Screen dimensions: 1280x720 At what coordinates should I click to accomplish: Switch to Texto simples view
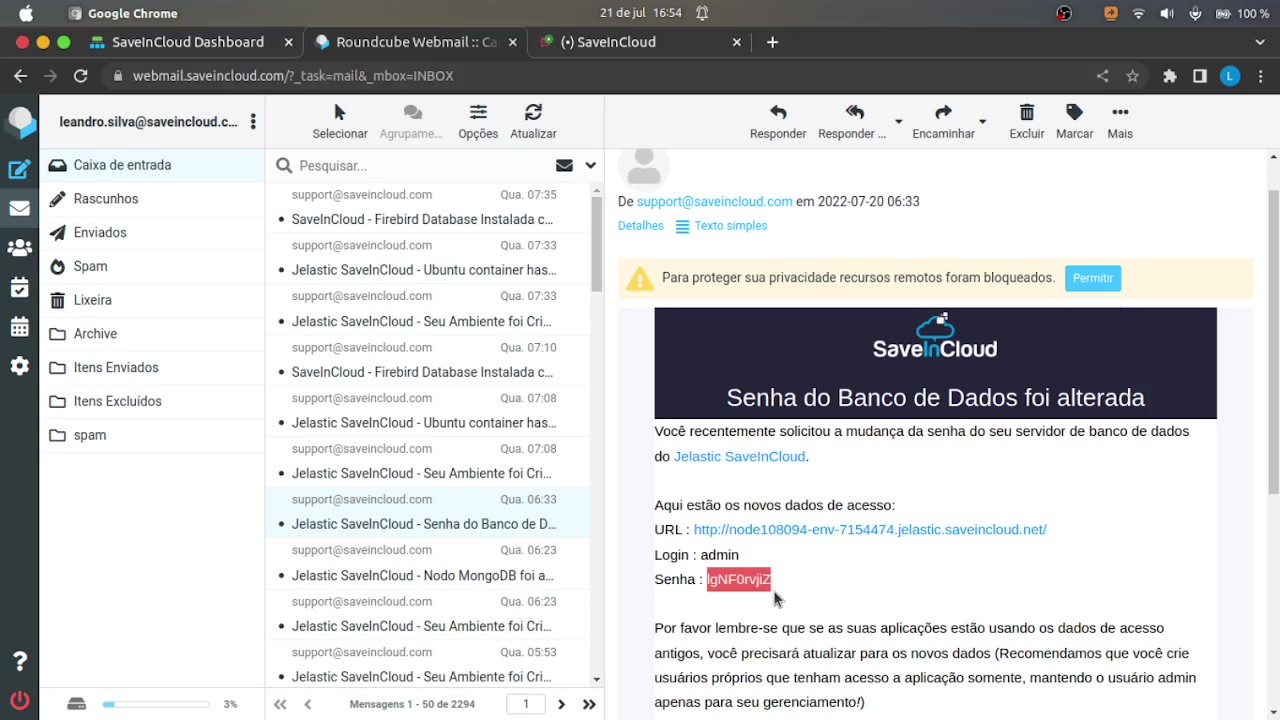tap(722, 226)
